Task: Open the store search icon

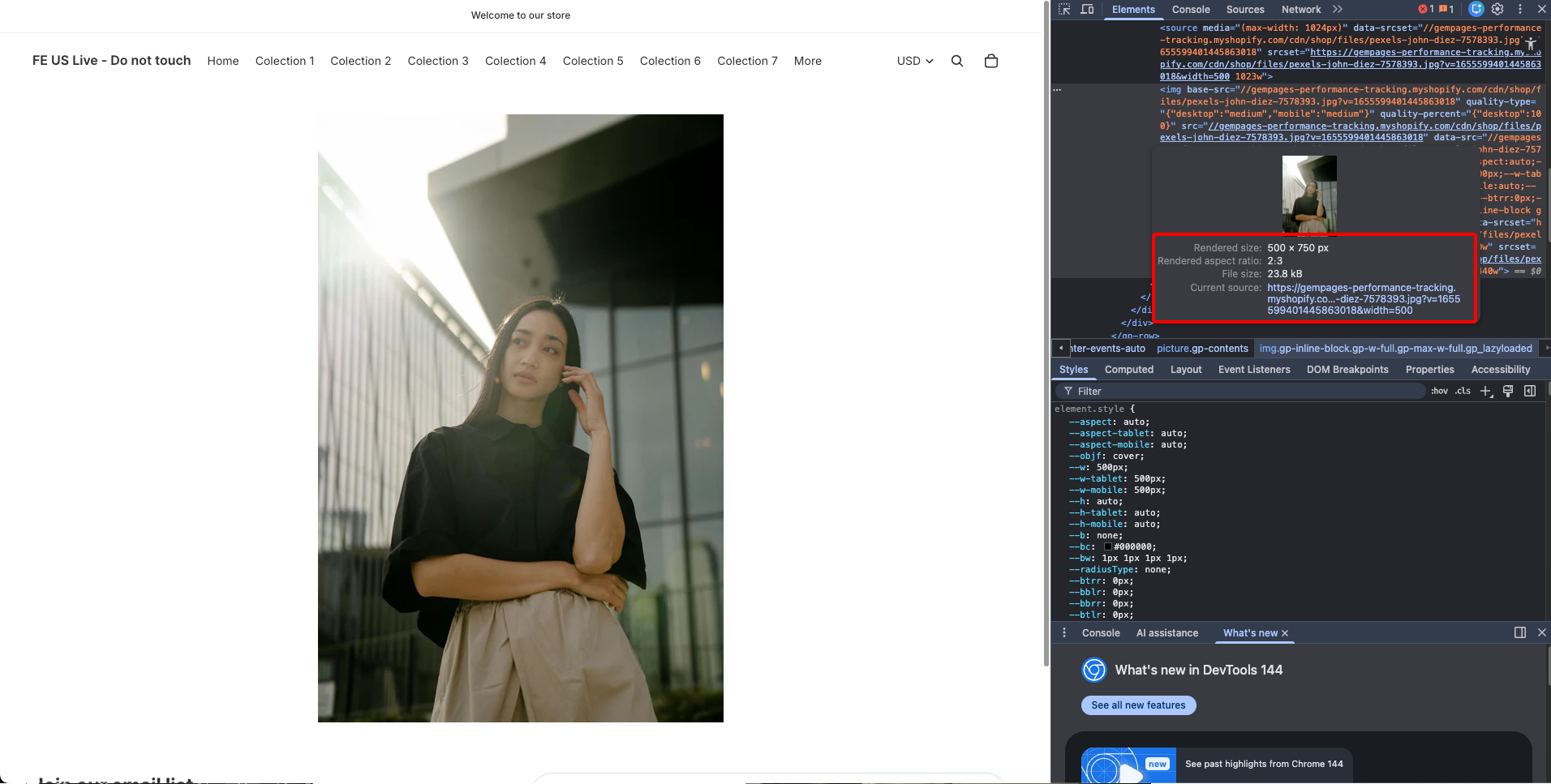Action: [957, 61]
